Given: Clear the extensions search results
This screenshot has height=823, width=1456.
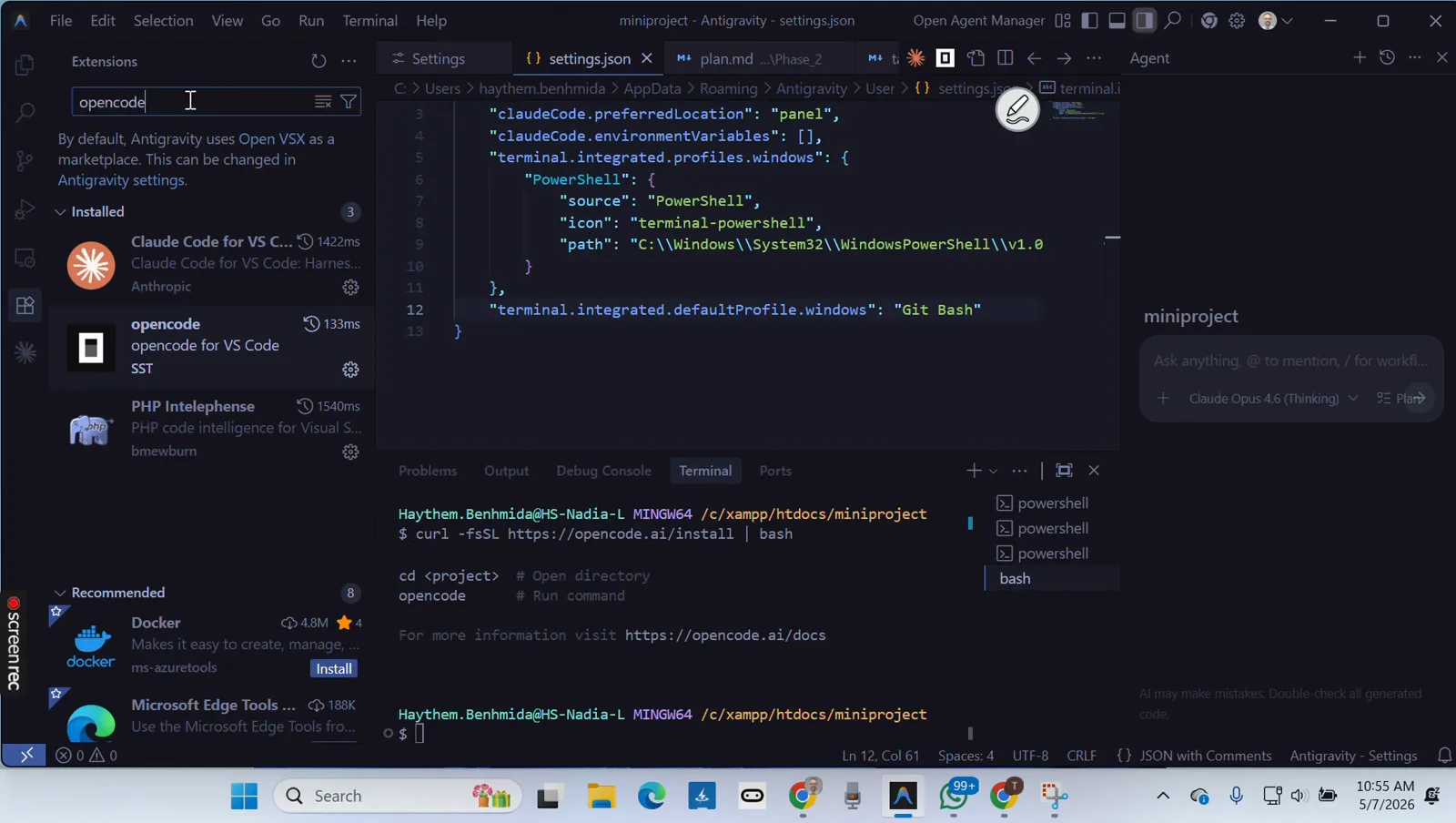Looking at the screenshot, I should [323, 102].
